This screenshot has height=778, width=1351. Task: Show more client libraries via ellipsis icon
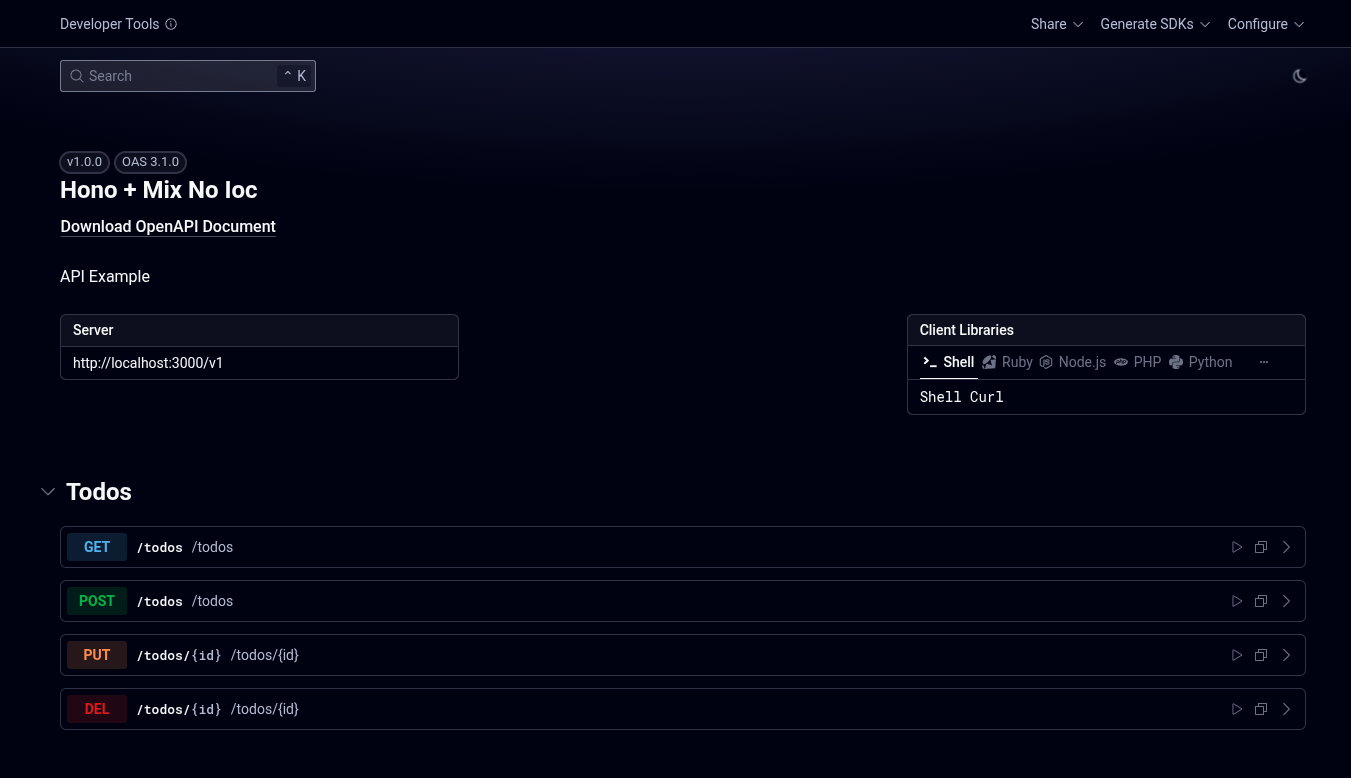coord(1264,362)
